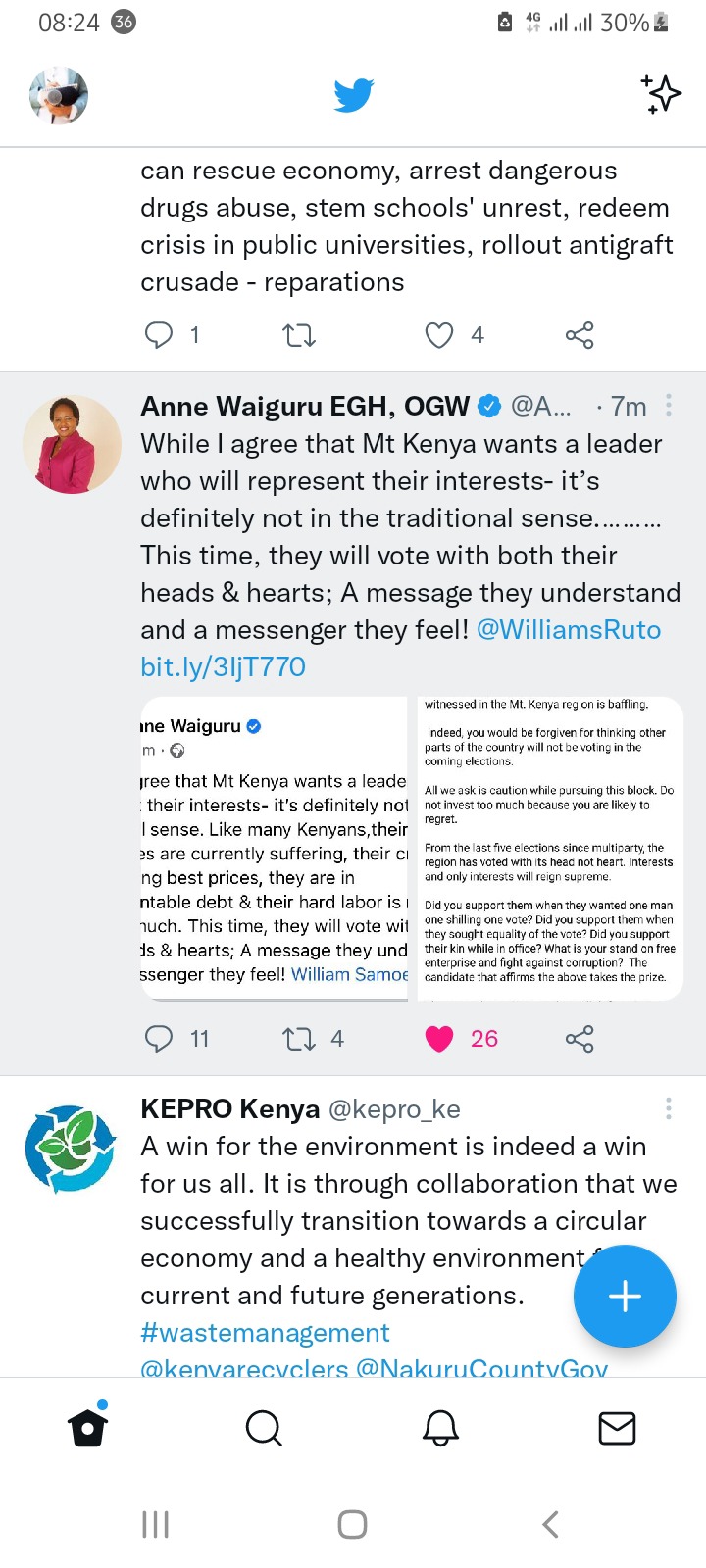
Task: Compose new tweet with plus button
Action: (x=625, y=1296)
